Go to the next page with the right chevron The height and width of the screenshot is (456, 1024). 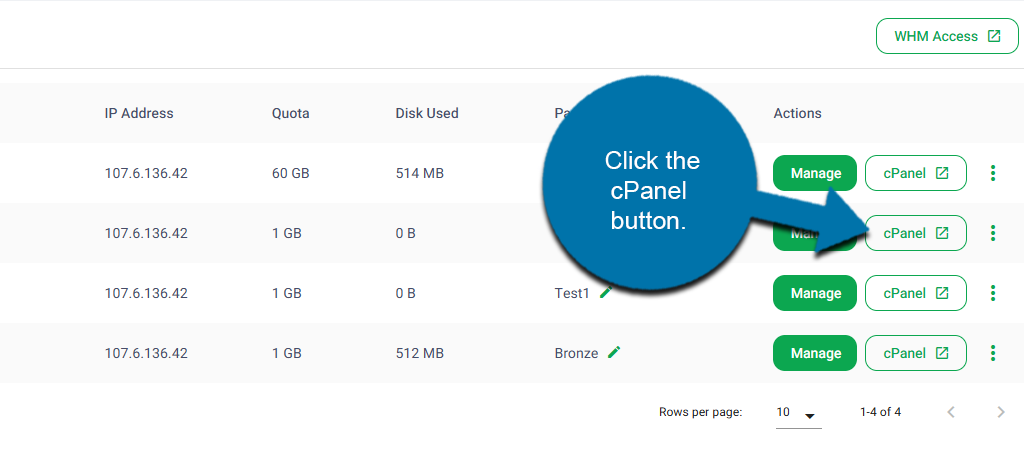point(1001,412)
